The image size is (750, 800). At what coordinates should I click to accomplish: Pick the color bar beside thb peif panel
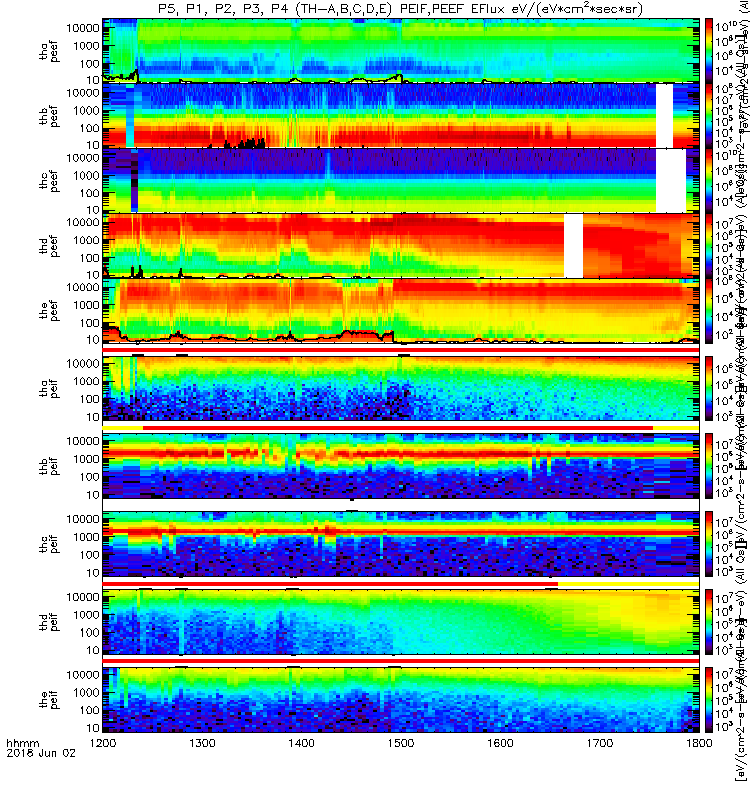(709, 466)
